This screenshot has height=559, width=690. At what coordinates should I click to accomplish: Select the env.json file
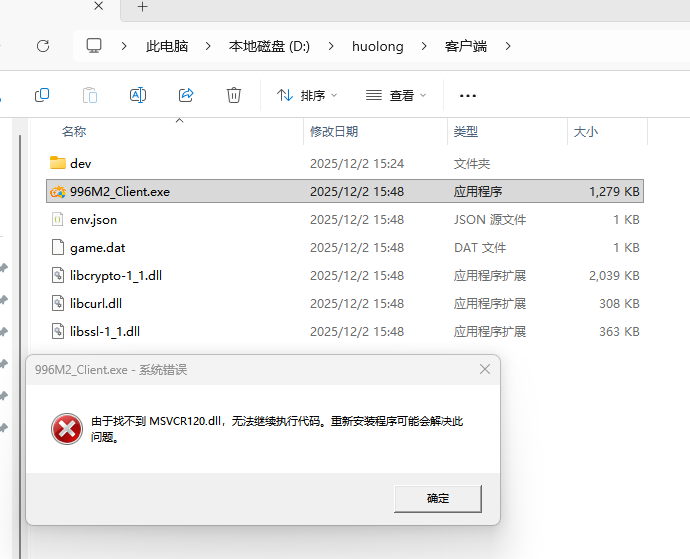pos(93,219)
